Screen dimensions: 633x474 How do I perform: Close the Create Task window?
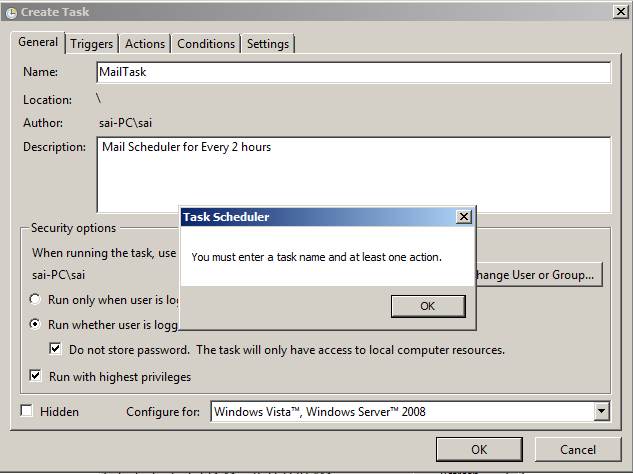point(620,12)
